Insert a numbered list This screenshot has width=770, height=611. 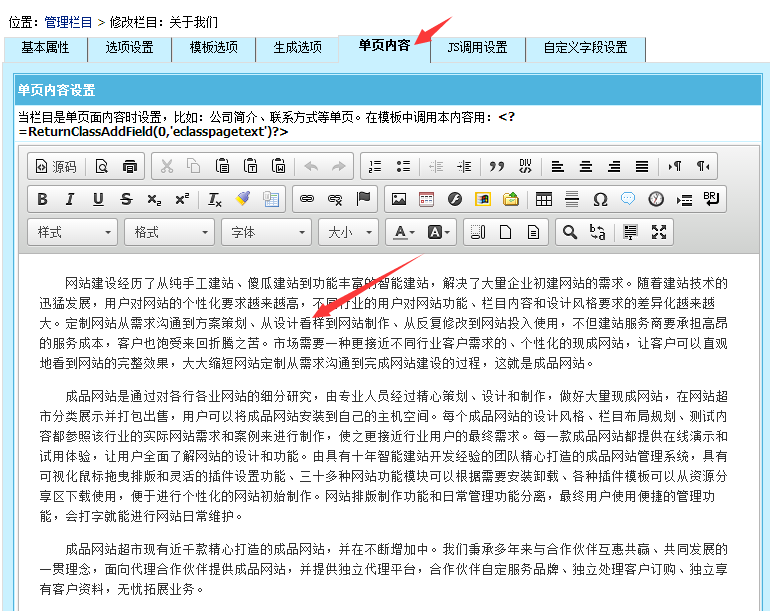(x=375, y=167)
